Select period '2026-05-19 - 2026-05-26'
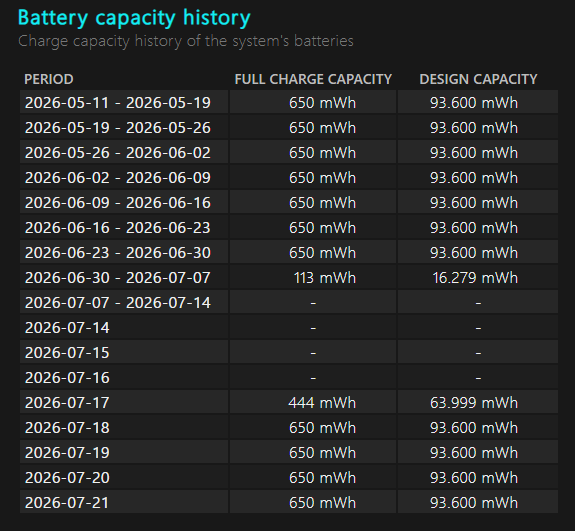The width and height of the screenshot is (575, 531). point(118,128)
